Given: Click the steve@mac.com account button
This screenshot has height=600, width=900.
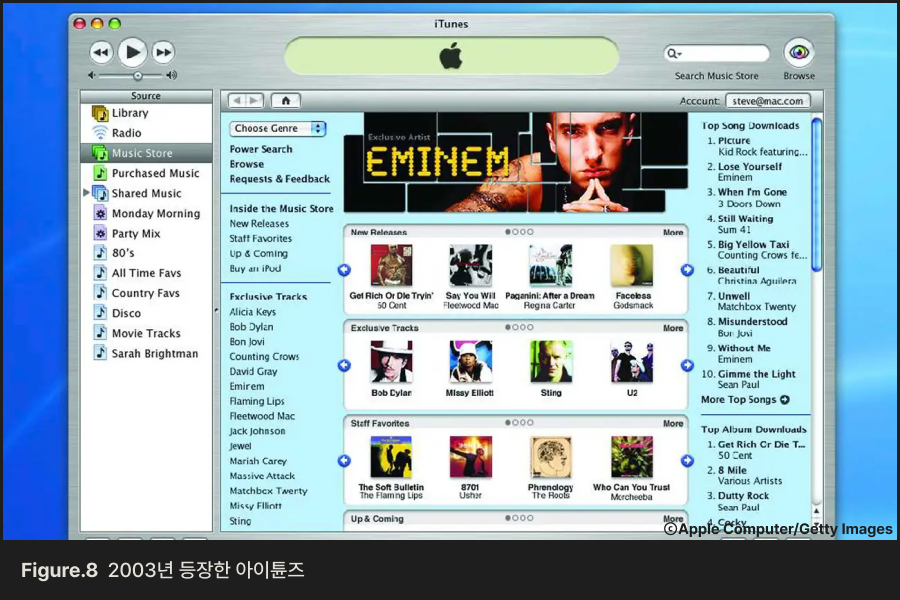Looking at the screenshot, I should pos(767,101).
